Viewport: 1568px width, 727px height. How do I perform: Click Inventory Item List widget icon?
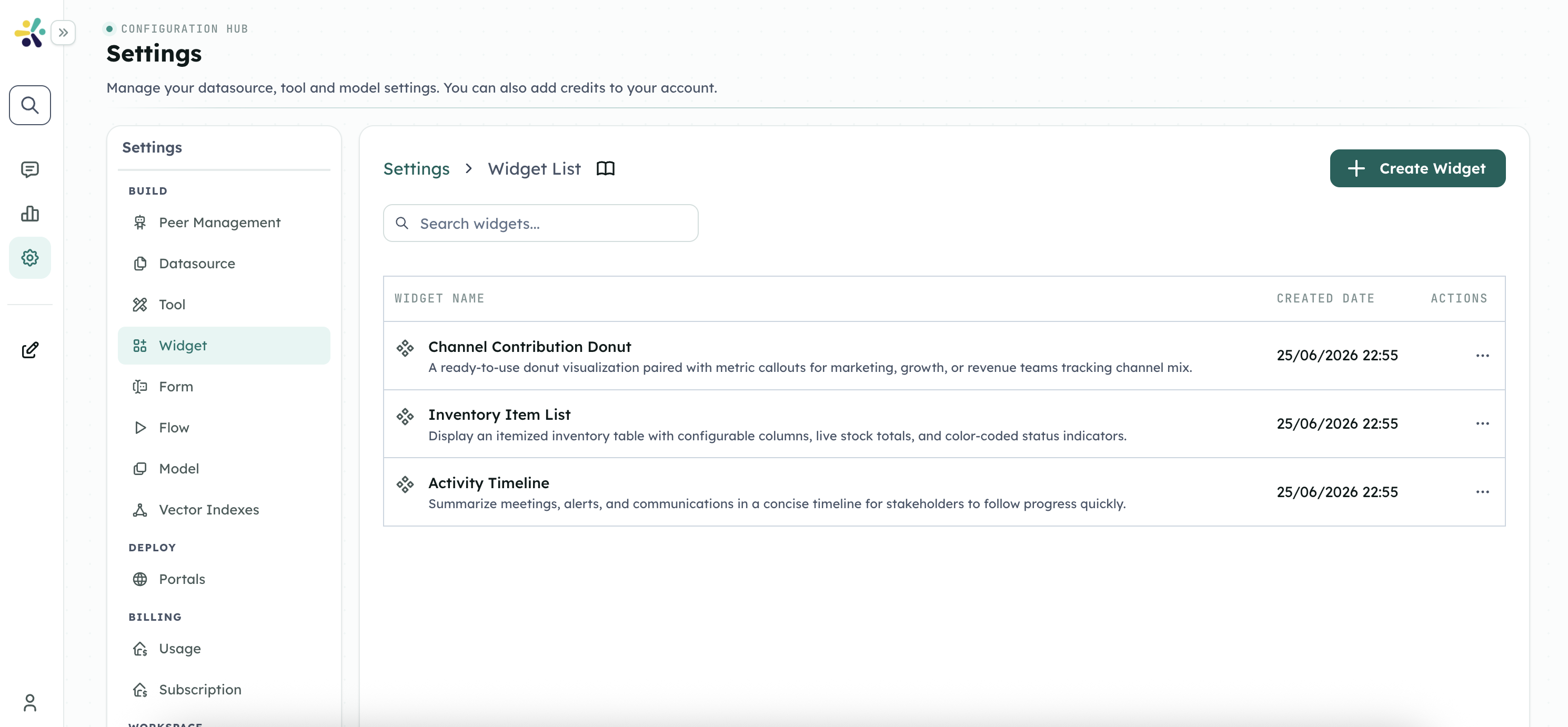point(405,416)
